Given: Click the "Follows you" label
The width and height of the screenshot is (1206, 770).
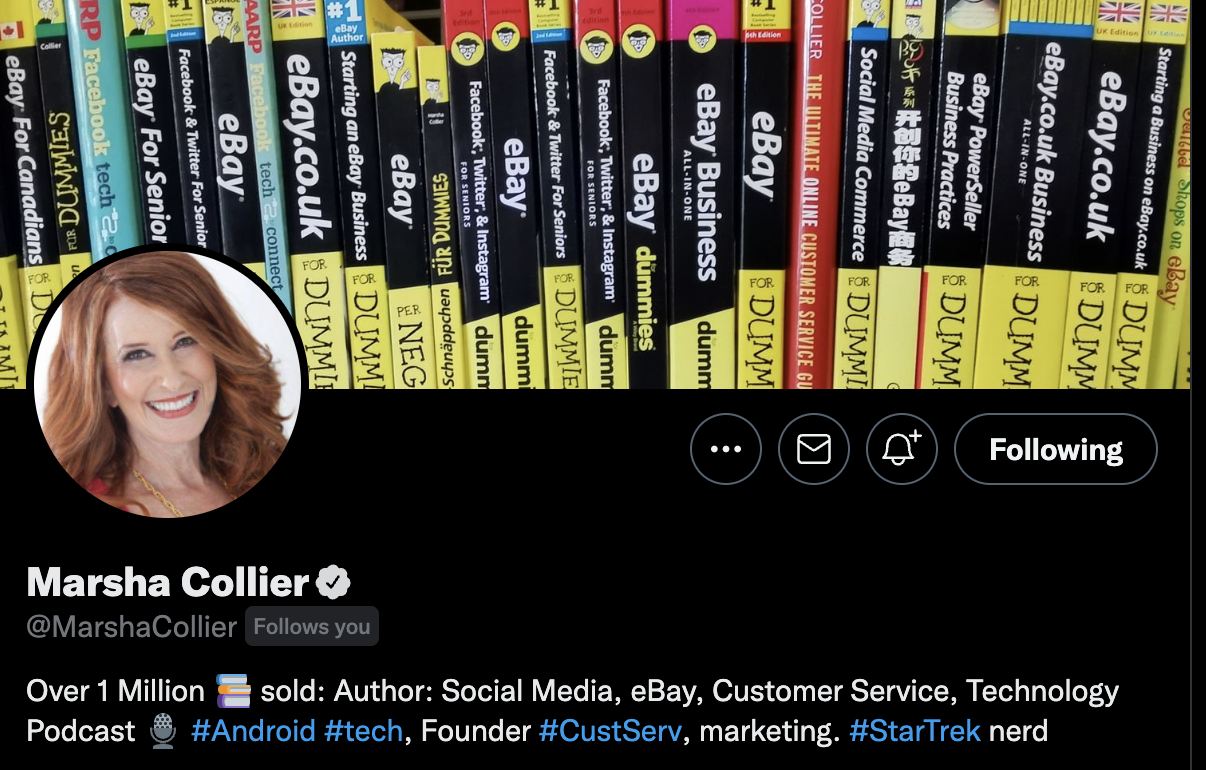Looking at the screenshot, I should (x=312, y=627).
